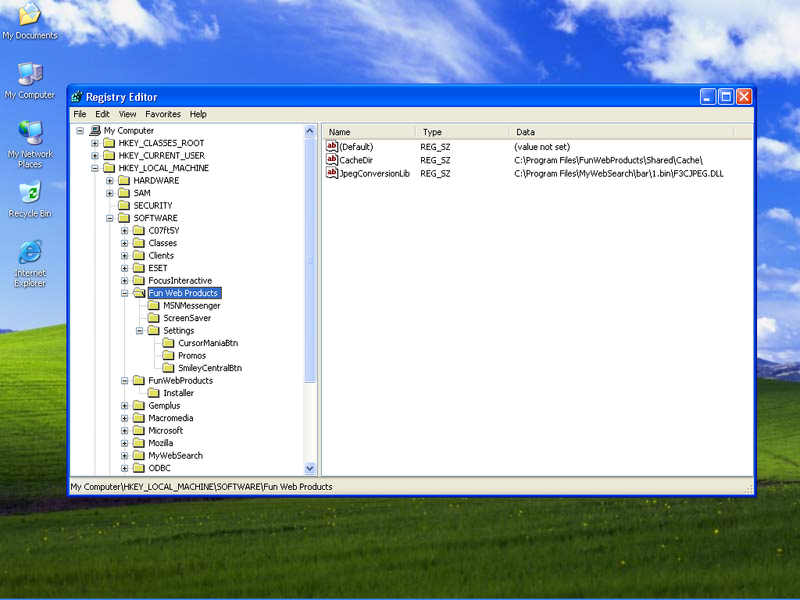
Task: Expand the SAM key
Action: [x=110, y=193]
